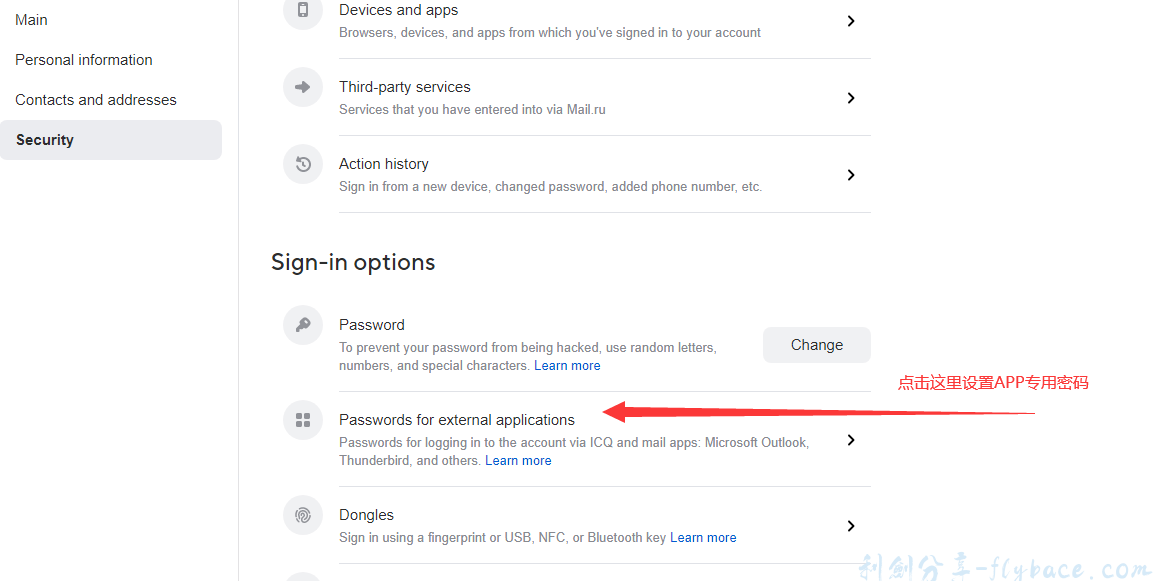The width and height of the screenshot is (1154, 581).
Task: Click the Password key icon
Action: tap(303, 325)
